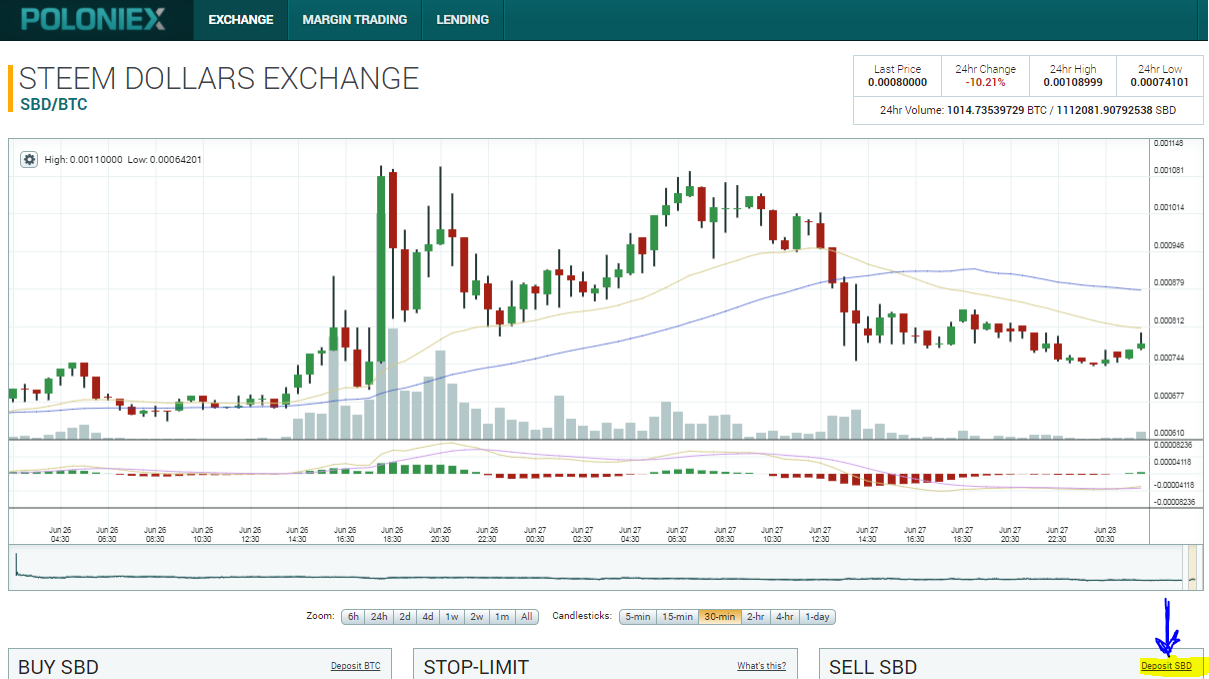This screenshot has height=679, width=1209.
Task: Set chart zoom to 4d
Action: click(x=428, y=616)
